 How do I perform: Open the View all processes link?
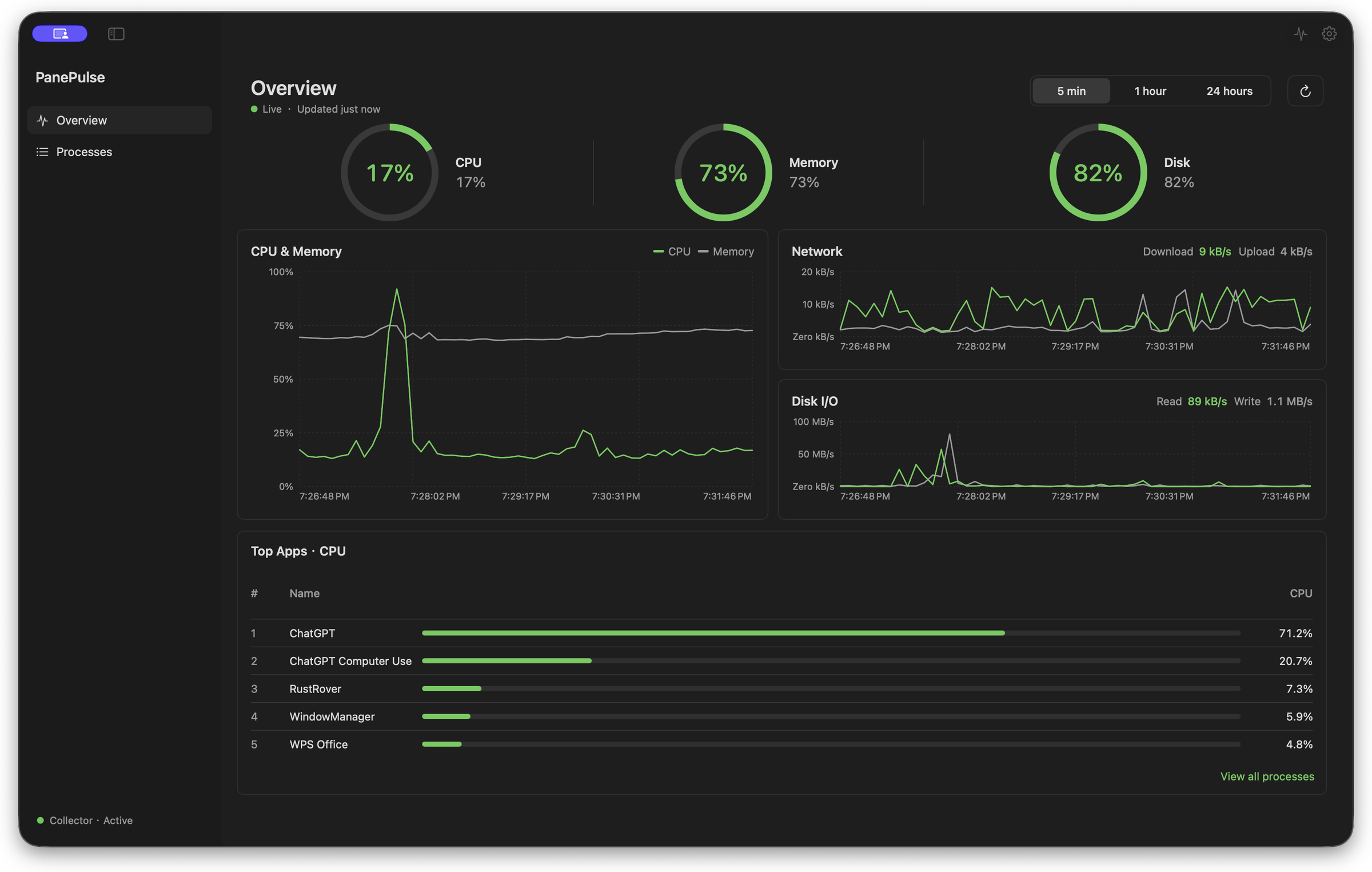[x=1267, y=777]
